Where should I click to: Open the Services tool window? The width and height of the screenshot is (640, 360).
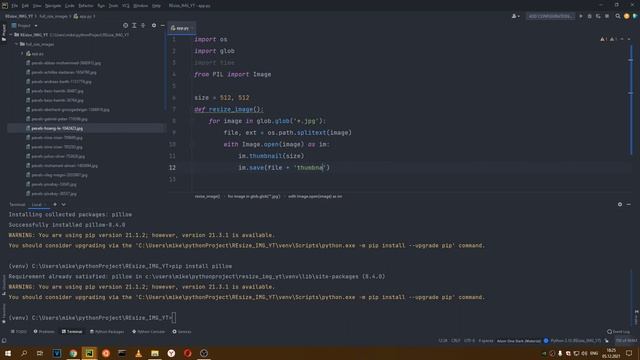(182, 331)
